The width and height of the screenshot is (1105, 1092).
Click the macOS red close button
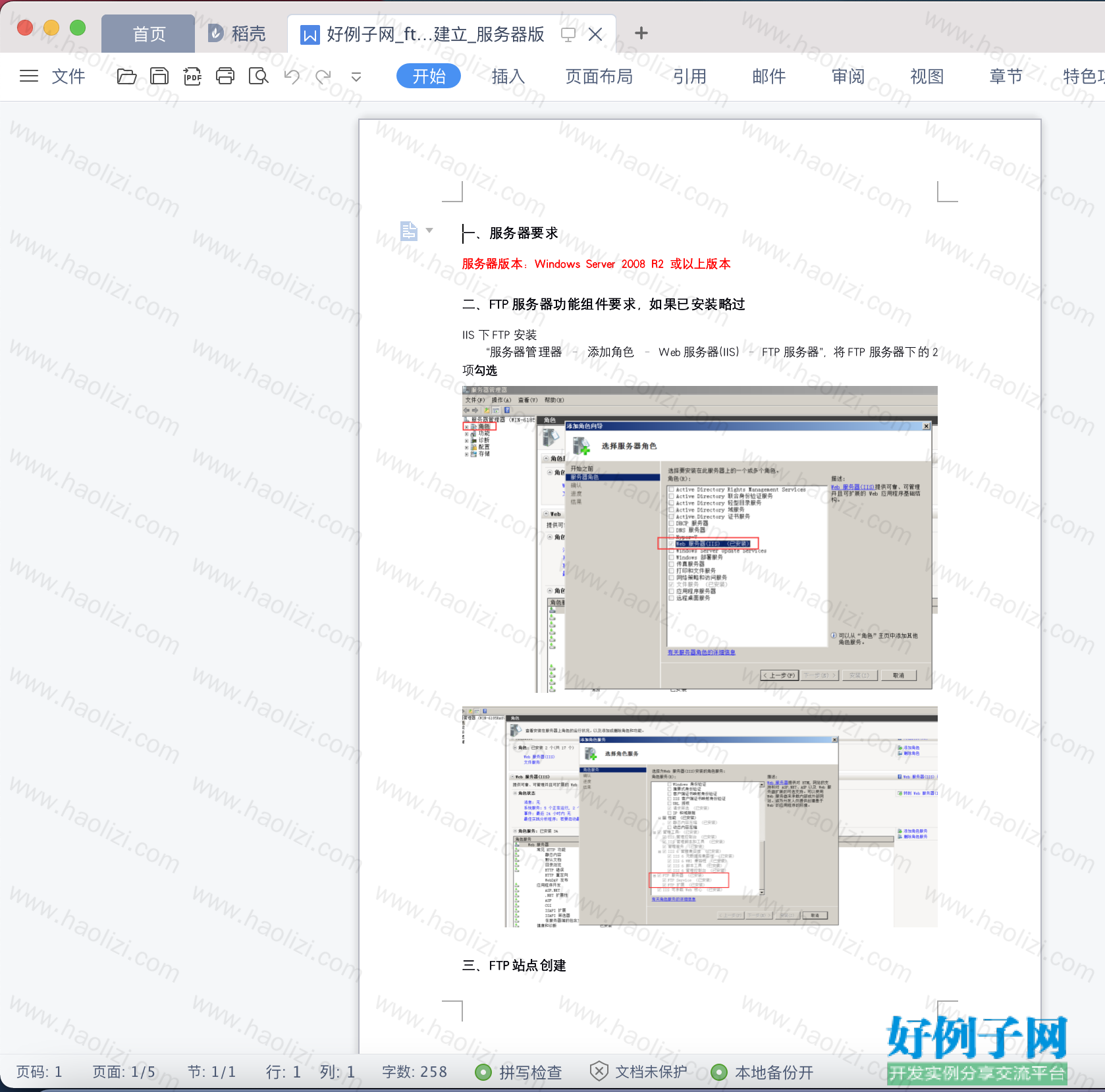[x=25, y=28]
